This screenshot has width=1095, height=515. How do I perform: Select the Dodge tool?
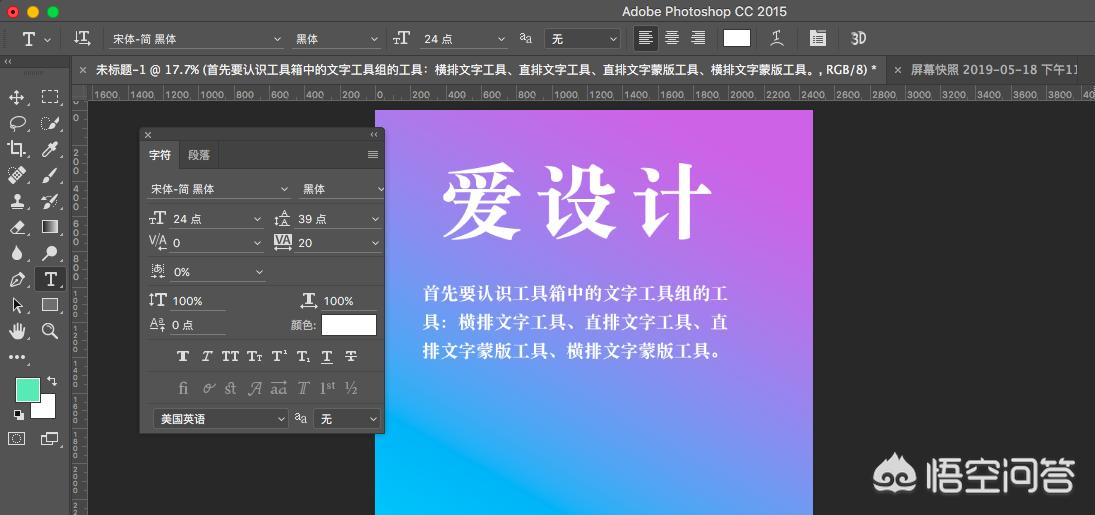pos(50,253)
